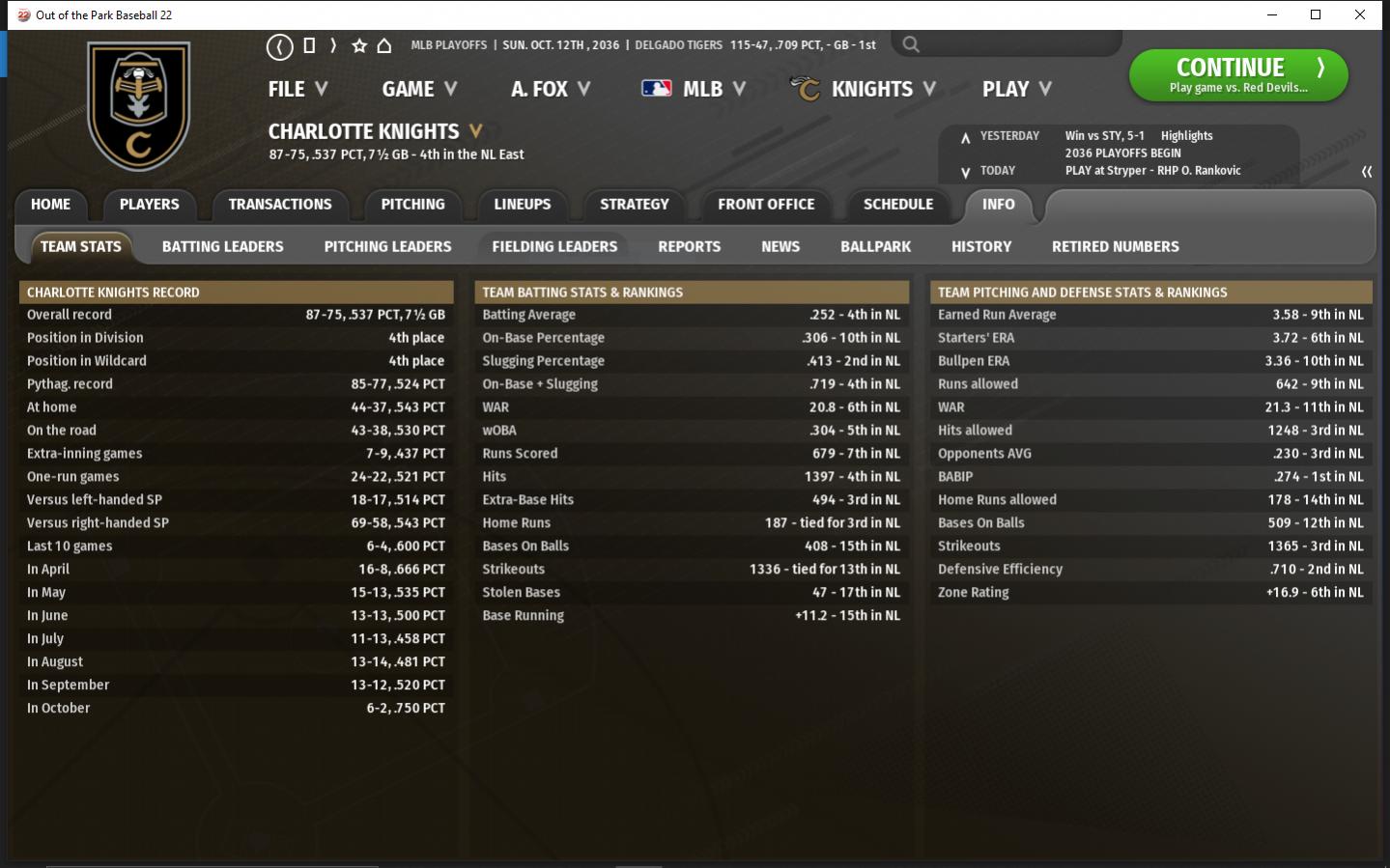Click the down arrow next to Today

(965, 172)
